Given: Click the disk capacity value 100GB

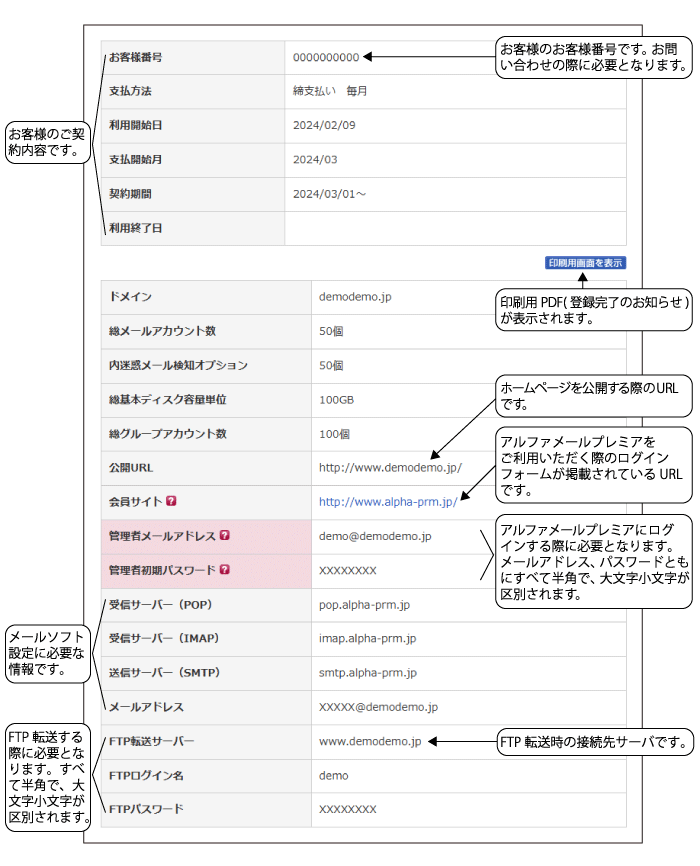Looking at the screenshot, I should tap(336, 400).
